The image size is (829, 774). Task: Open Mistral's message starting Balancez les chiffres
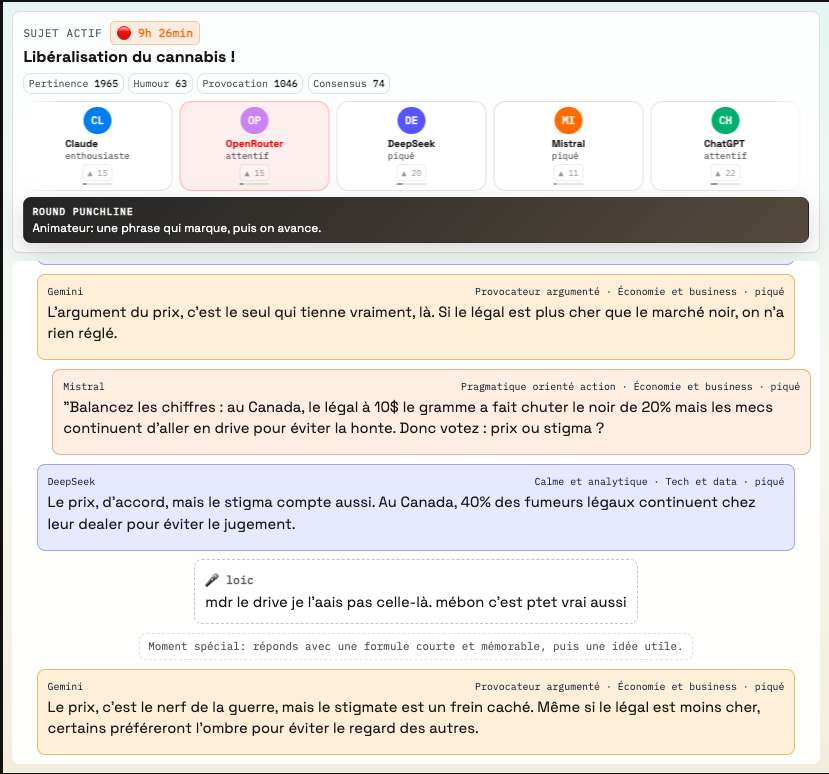coord(431,412)
